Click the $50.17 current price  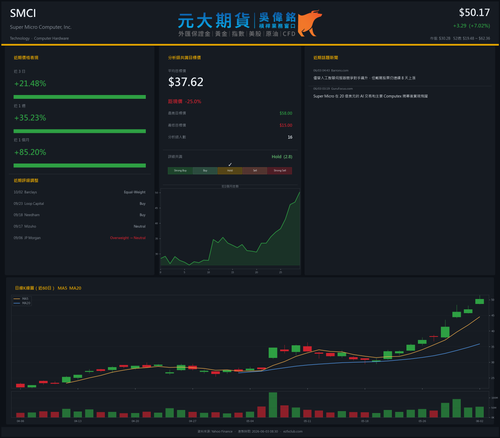pyautogui.click(x=474, y=13)
